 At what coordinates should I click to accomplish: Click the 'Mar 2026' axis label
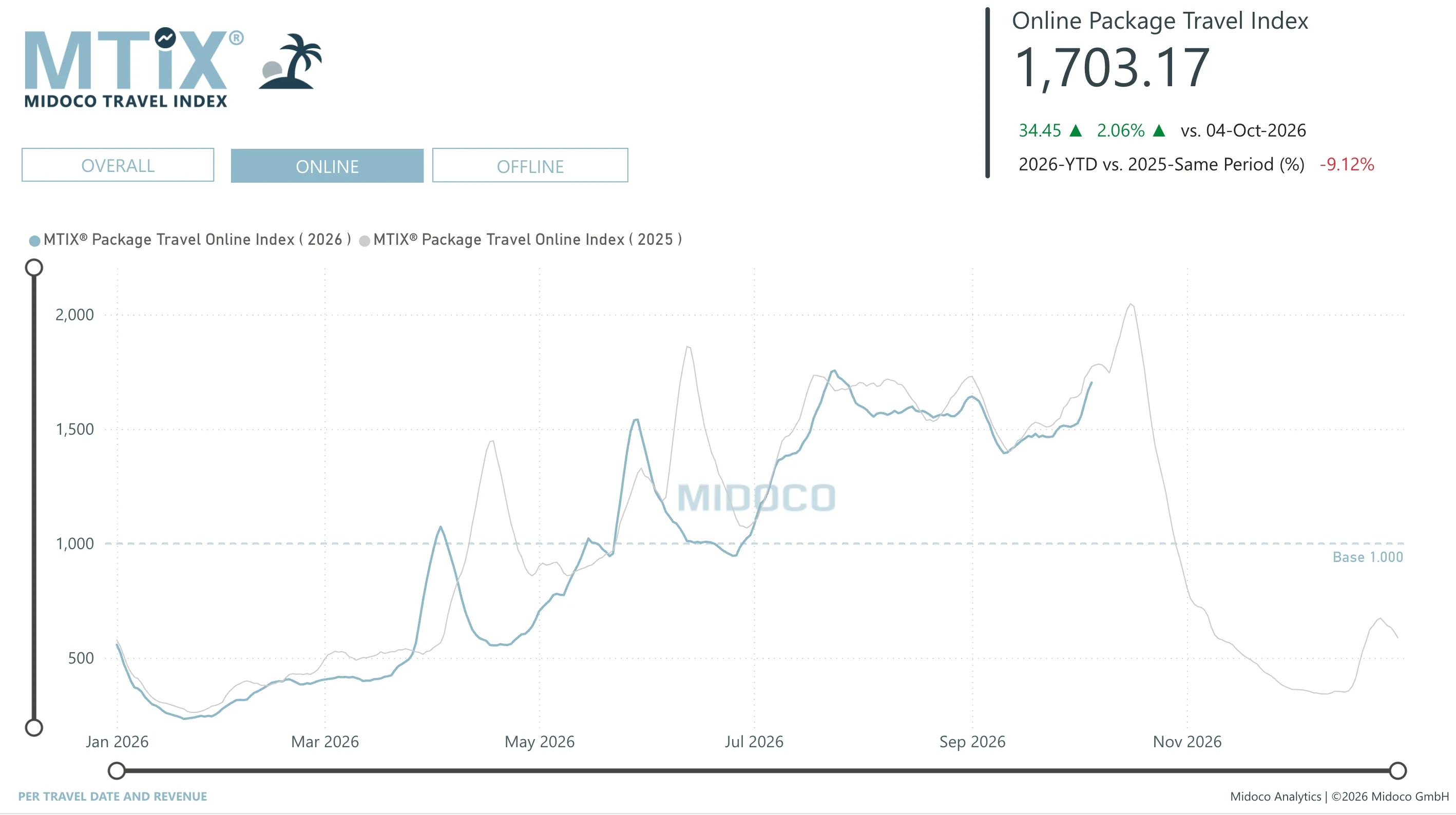(325, 742)
